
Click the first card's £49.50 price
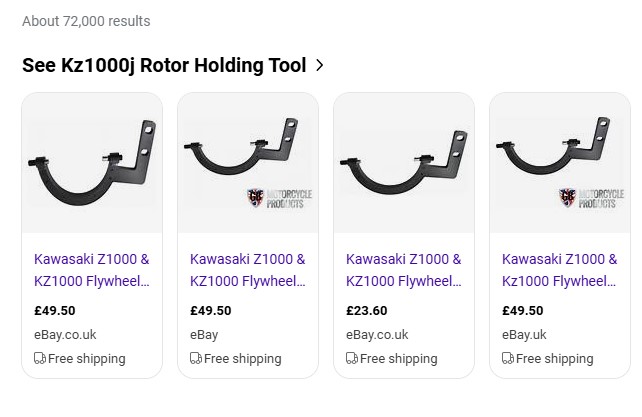[x=54, y=311]
